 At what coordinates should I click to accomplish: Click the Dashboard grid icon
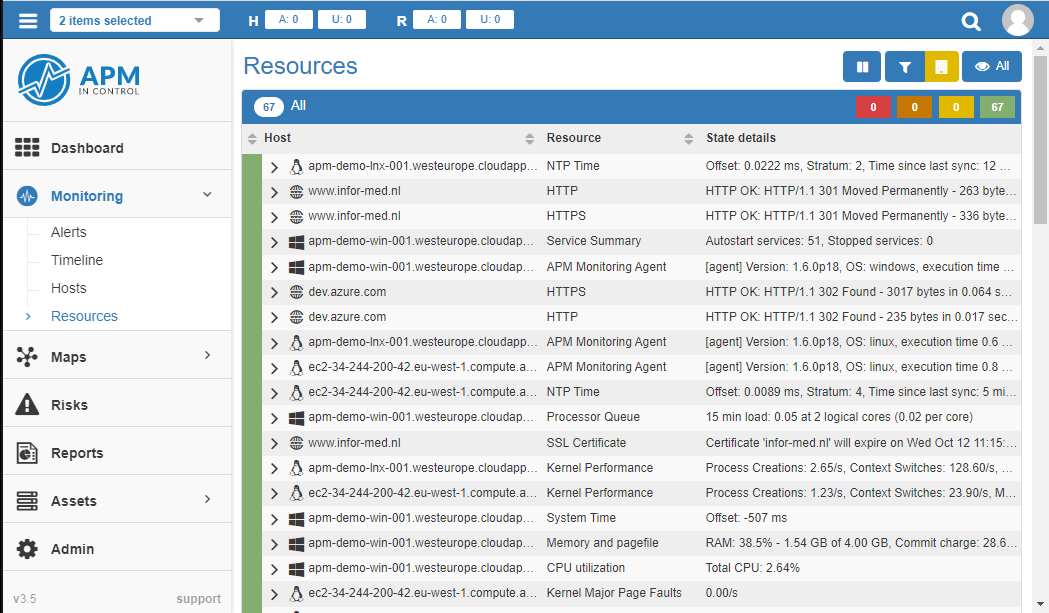pos(27,148)
